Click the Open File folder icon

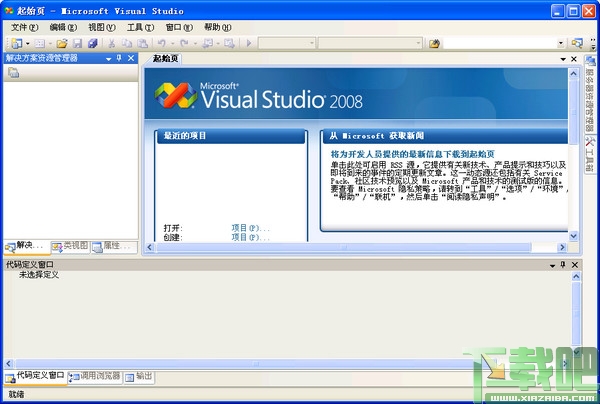click(62, 43)
